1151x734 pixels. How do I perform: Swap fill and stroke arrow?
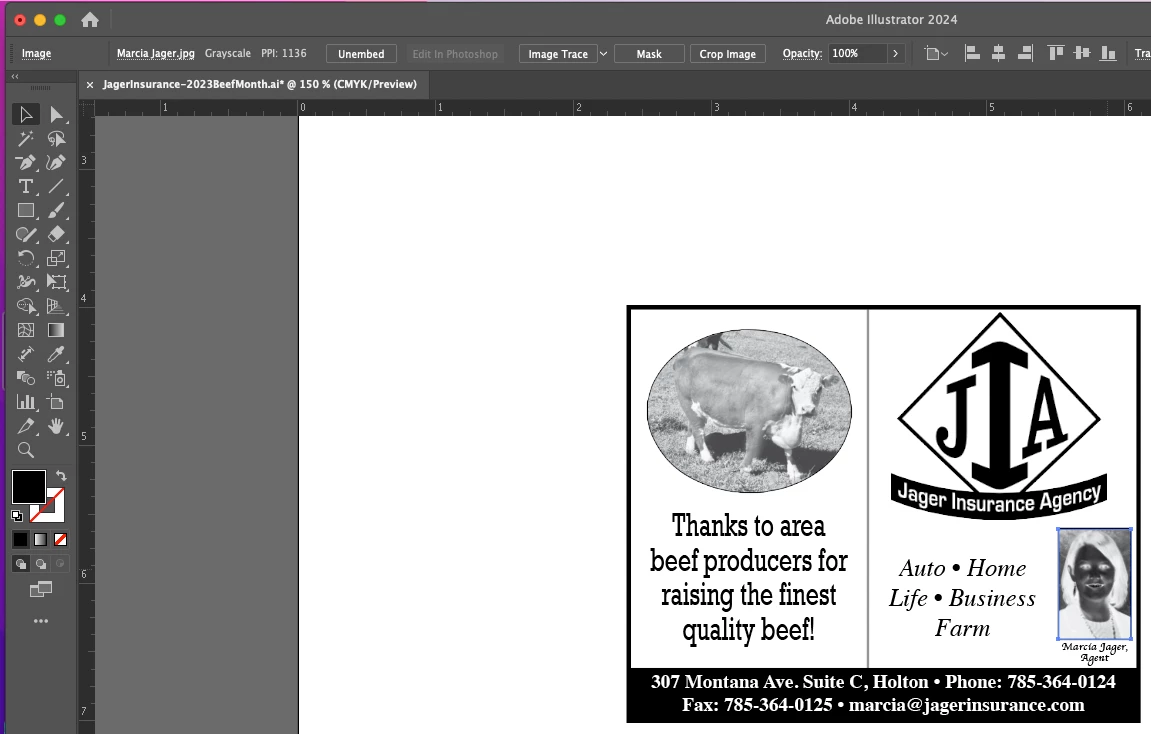click(62, 476)
